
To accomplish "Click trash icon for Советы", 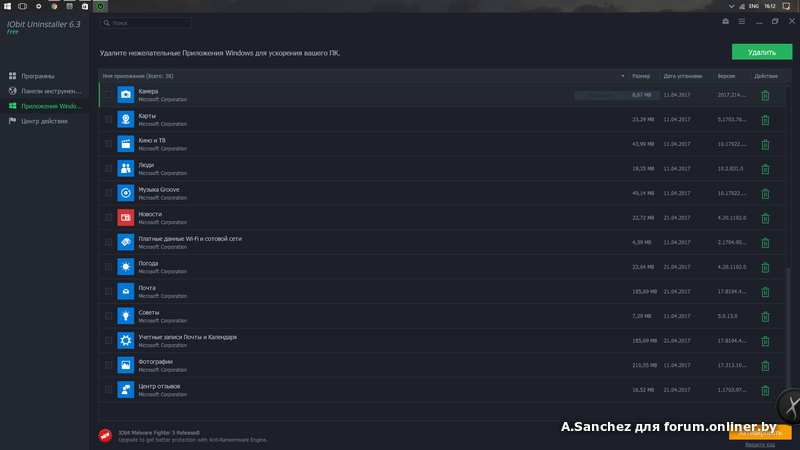I will point(765,316).
